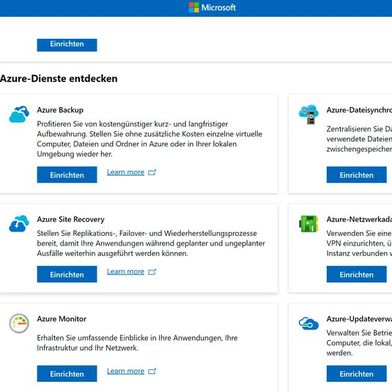Open Learn more link for Azure Backup
The width and height of the screenshot is (392, 392).
tap(126, 172)
